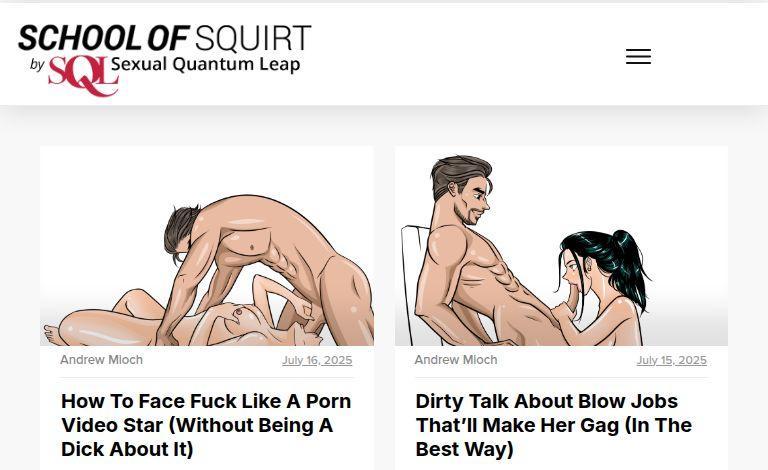This screenshot has width=768, height=470.
Task: Click the man's brown hair in left illustration
Action: pyautogui.click(x=181, y=230)
